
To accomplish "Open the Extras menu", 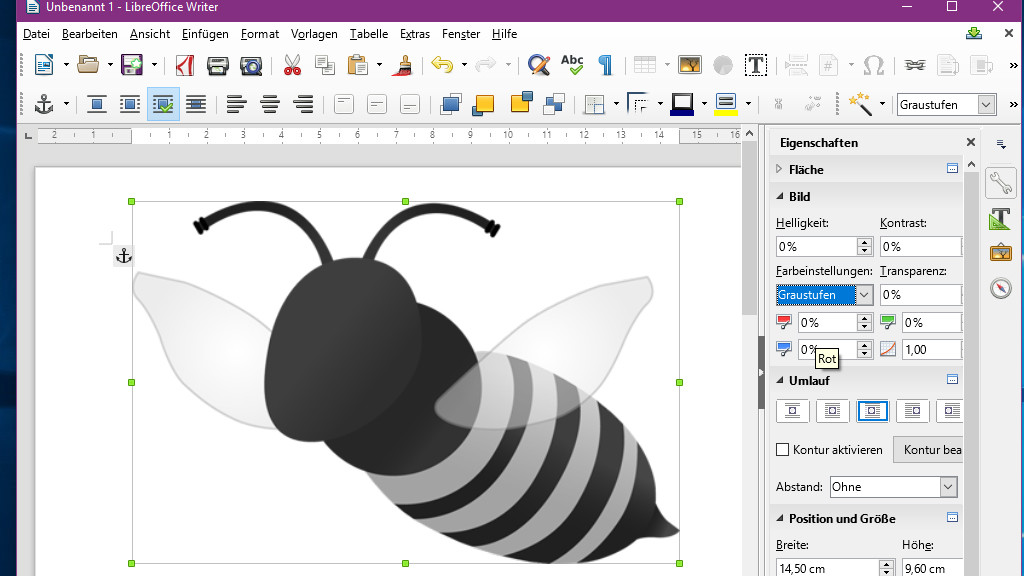I will coord(415,33).
